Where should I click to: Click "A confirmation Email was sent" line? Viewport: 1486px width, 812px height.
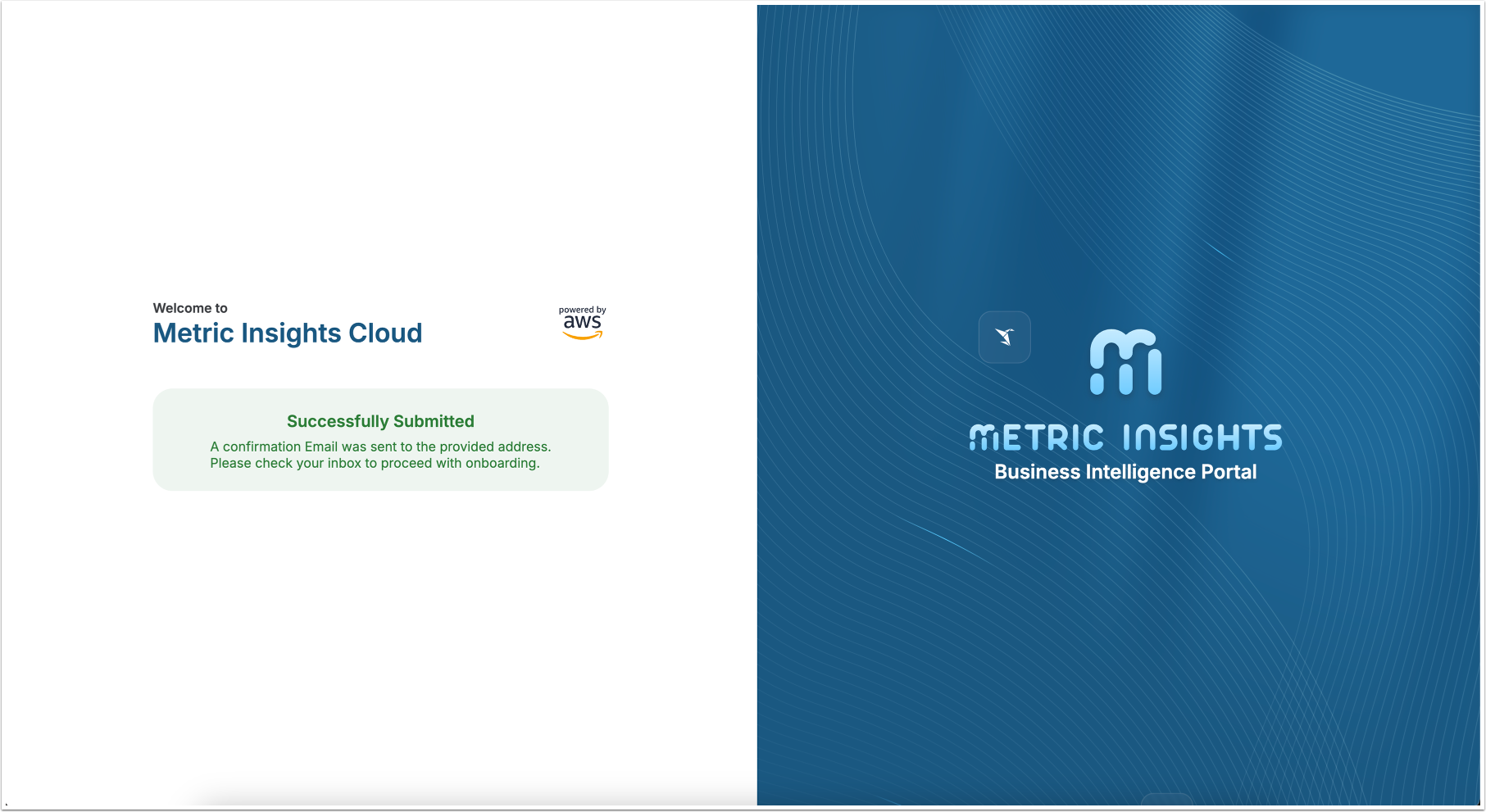[x=380, y=447]
